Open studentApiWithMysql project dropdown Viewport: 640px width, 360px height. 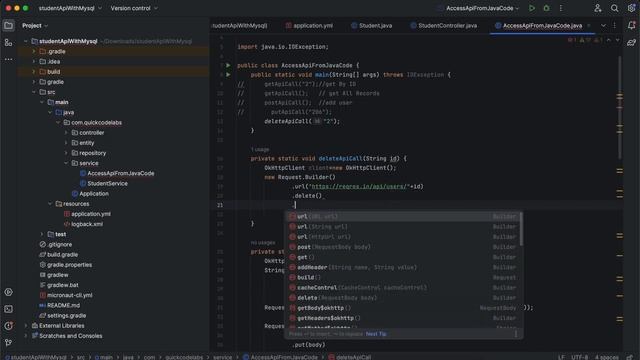click(70, 8)
